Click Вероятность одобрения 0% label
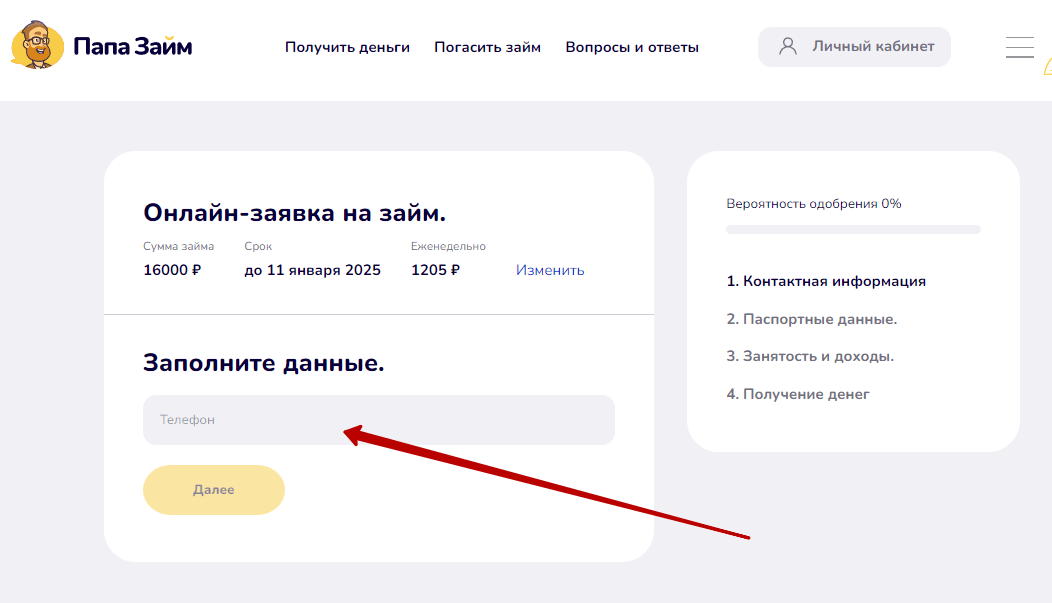This screenshot has width=1052, height=603. (814, 204)
